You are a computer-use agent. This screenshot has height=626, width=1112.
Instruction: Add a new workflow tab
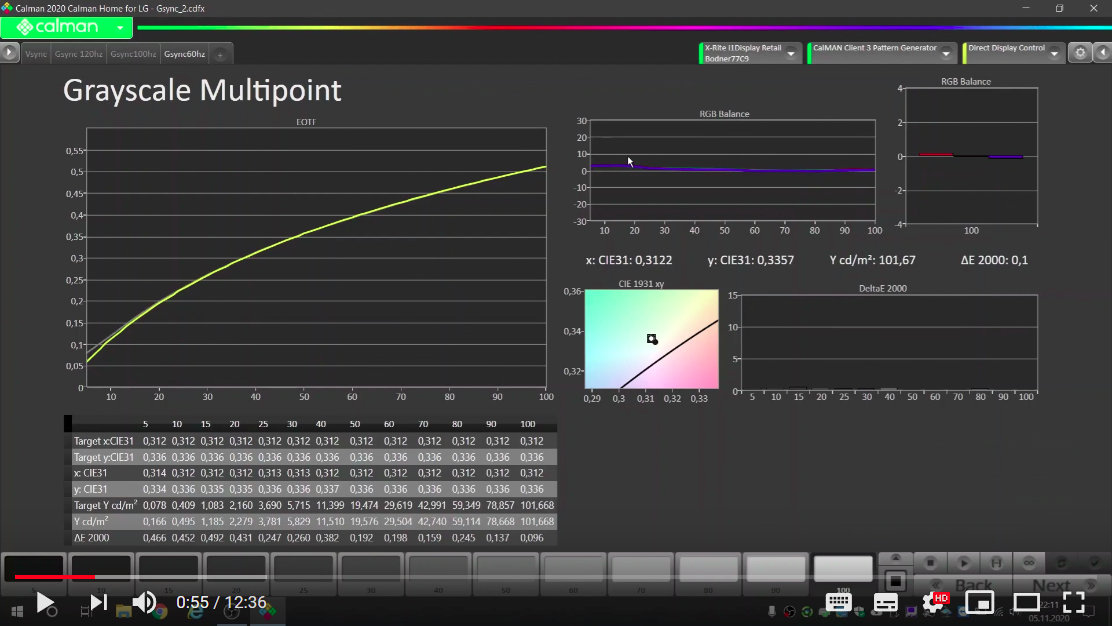pos(220,53)
